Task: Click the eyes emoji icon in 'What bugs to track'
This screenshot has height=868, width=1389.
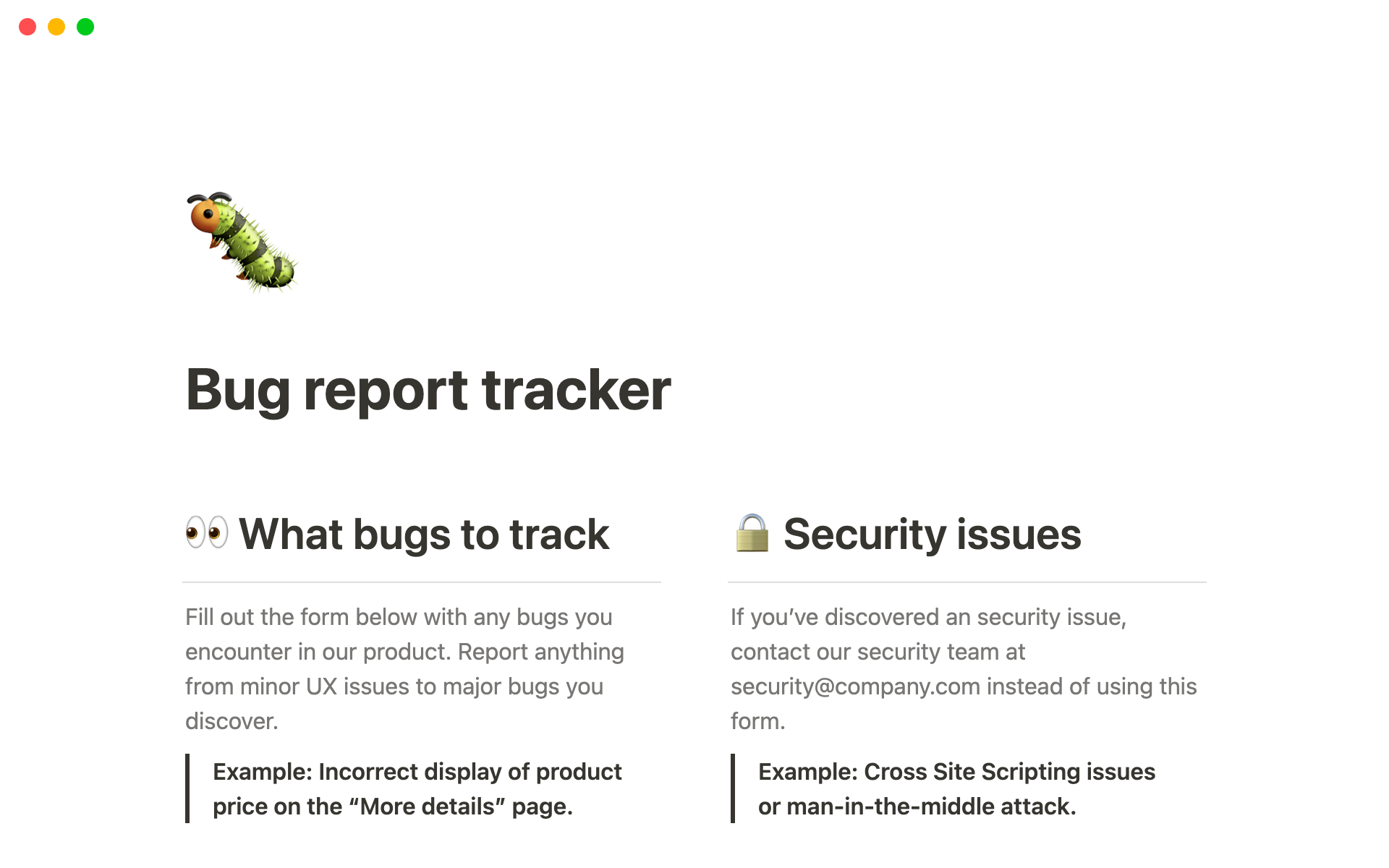Action: (205, 533)
